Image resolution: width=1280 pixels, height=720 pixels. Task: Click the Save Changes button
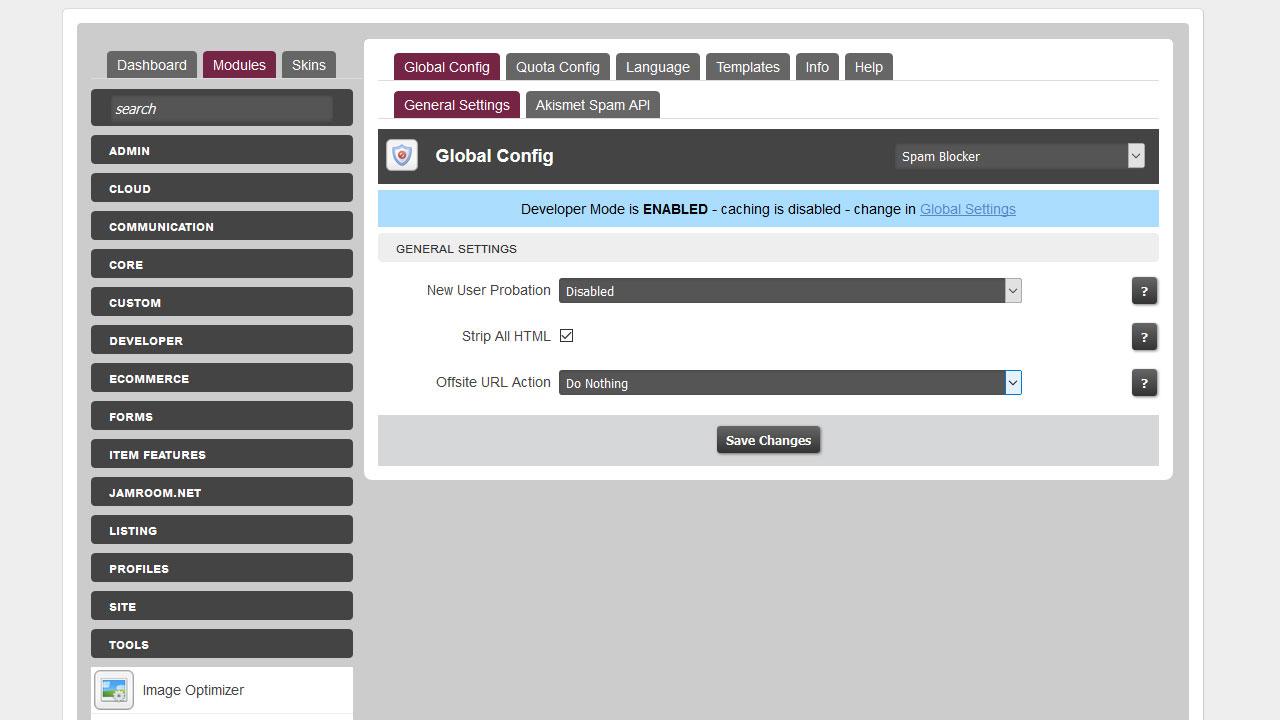point(768,440)
